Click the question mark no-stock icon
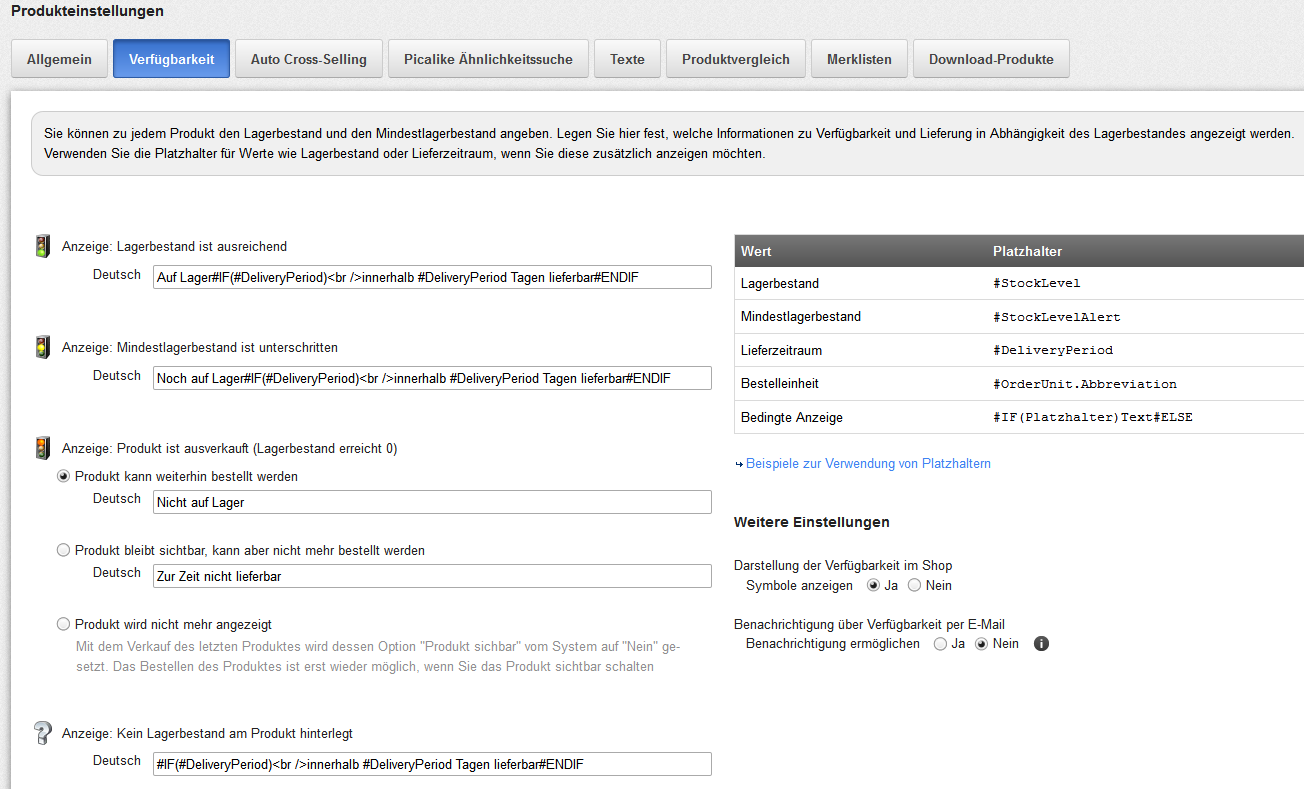The width and height of the screenshot is (1304, 789). (x=43, y=733)
